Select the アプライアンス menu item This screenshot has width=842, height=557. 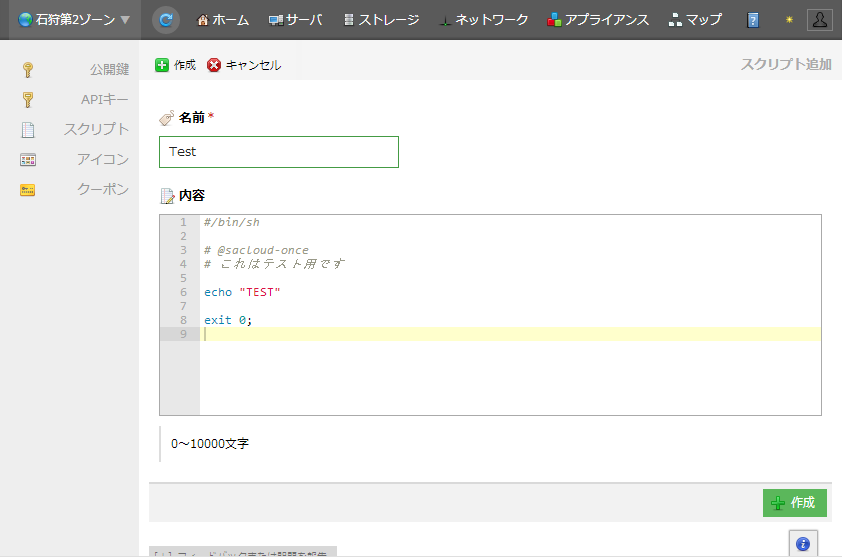(598, 20)
